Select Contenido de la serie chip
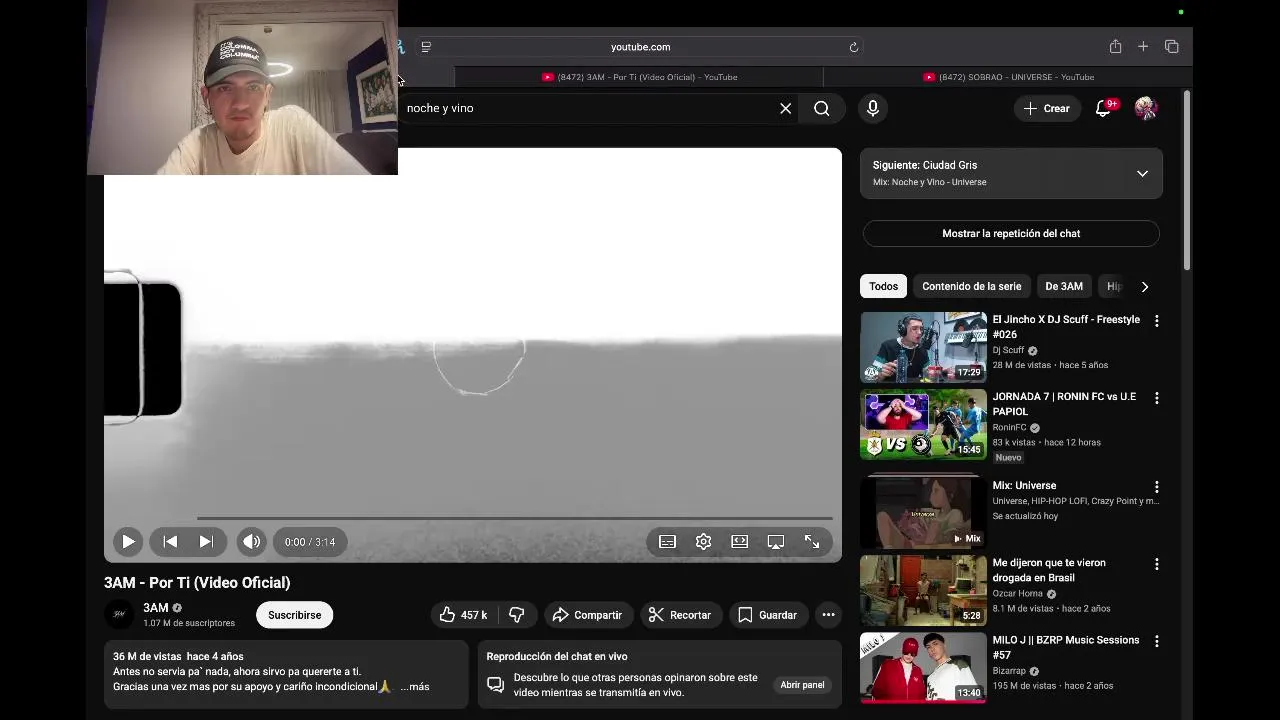This screenshot has height=720, width=1280. click(972, 286)
